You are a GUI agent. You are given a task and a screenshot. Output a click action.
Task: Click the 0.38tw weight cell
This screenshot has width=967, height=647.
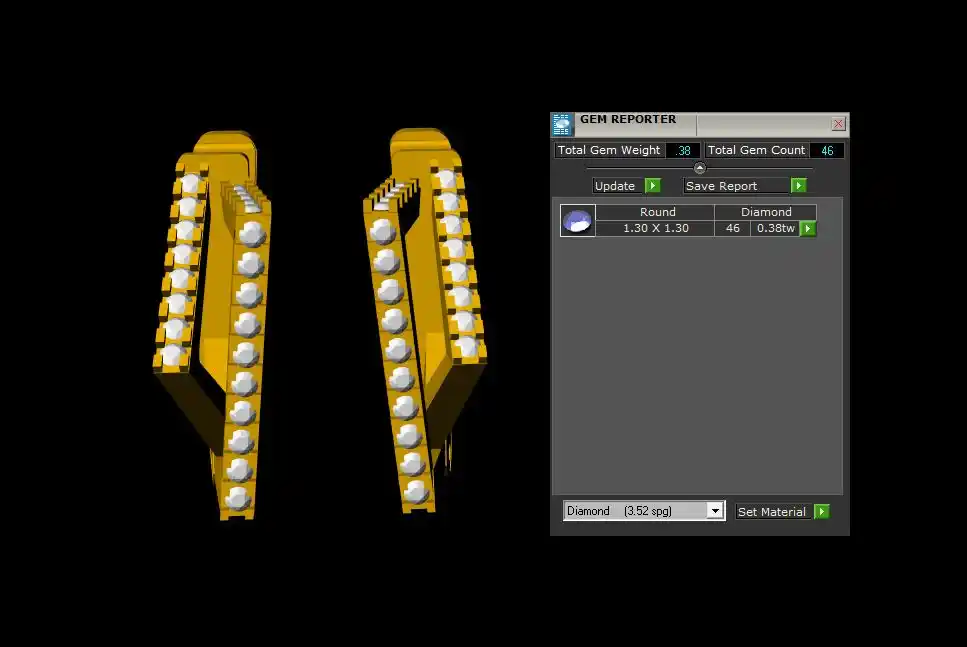click(775, 229)
